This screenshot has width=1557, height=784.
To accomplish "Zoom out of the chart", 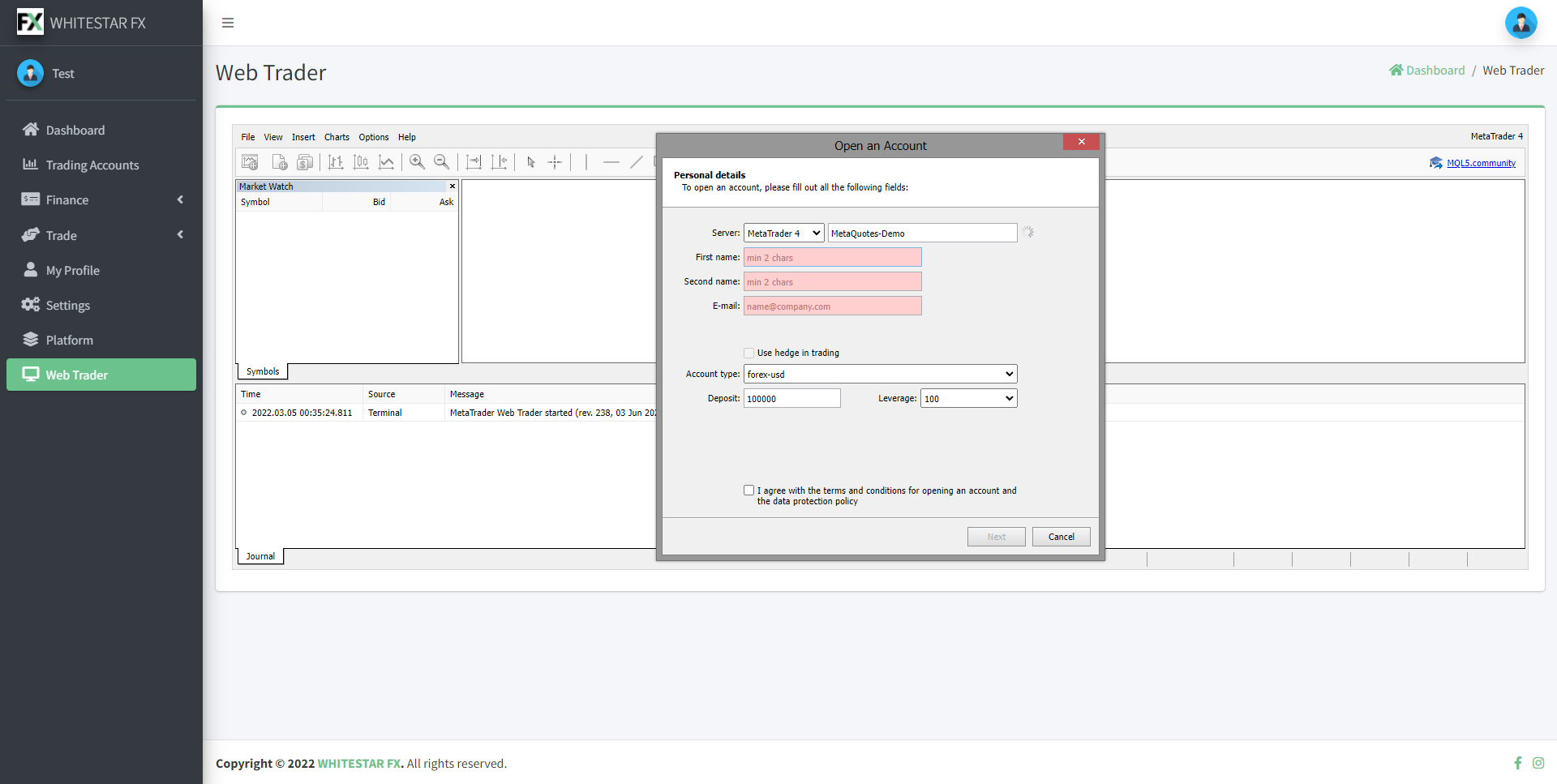I will tap(441, 162).
